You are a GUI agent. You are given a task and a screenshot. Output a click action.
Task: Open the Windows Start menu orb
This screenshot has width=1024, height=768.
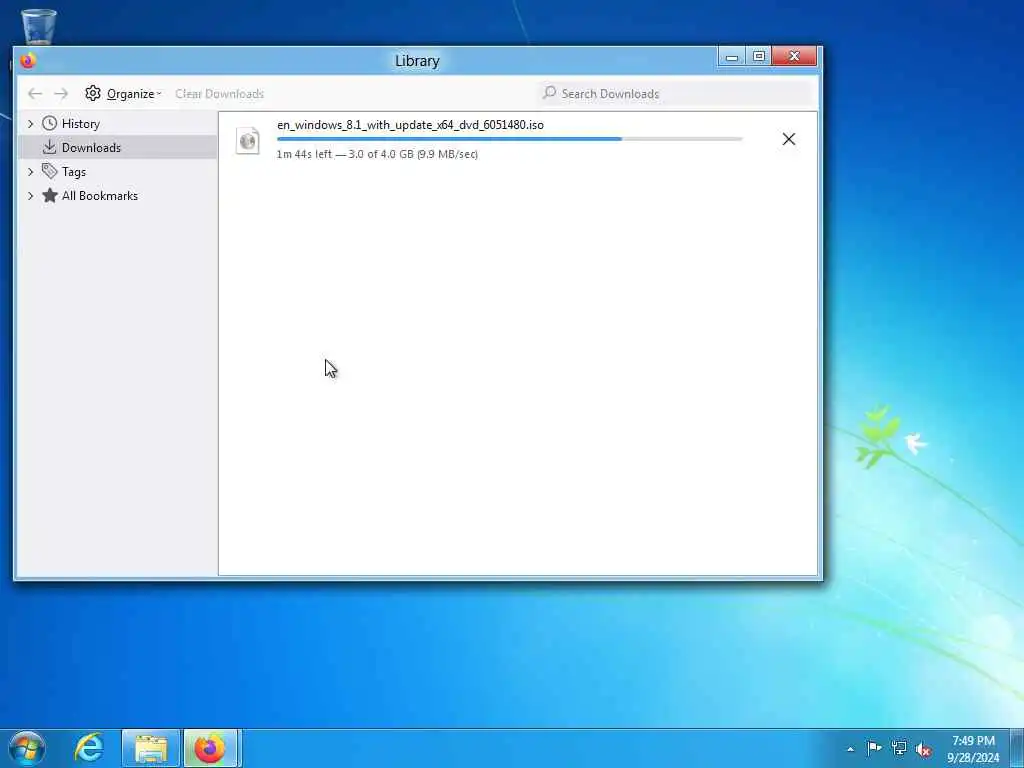[27, 748]
